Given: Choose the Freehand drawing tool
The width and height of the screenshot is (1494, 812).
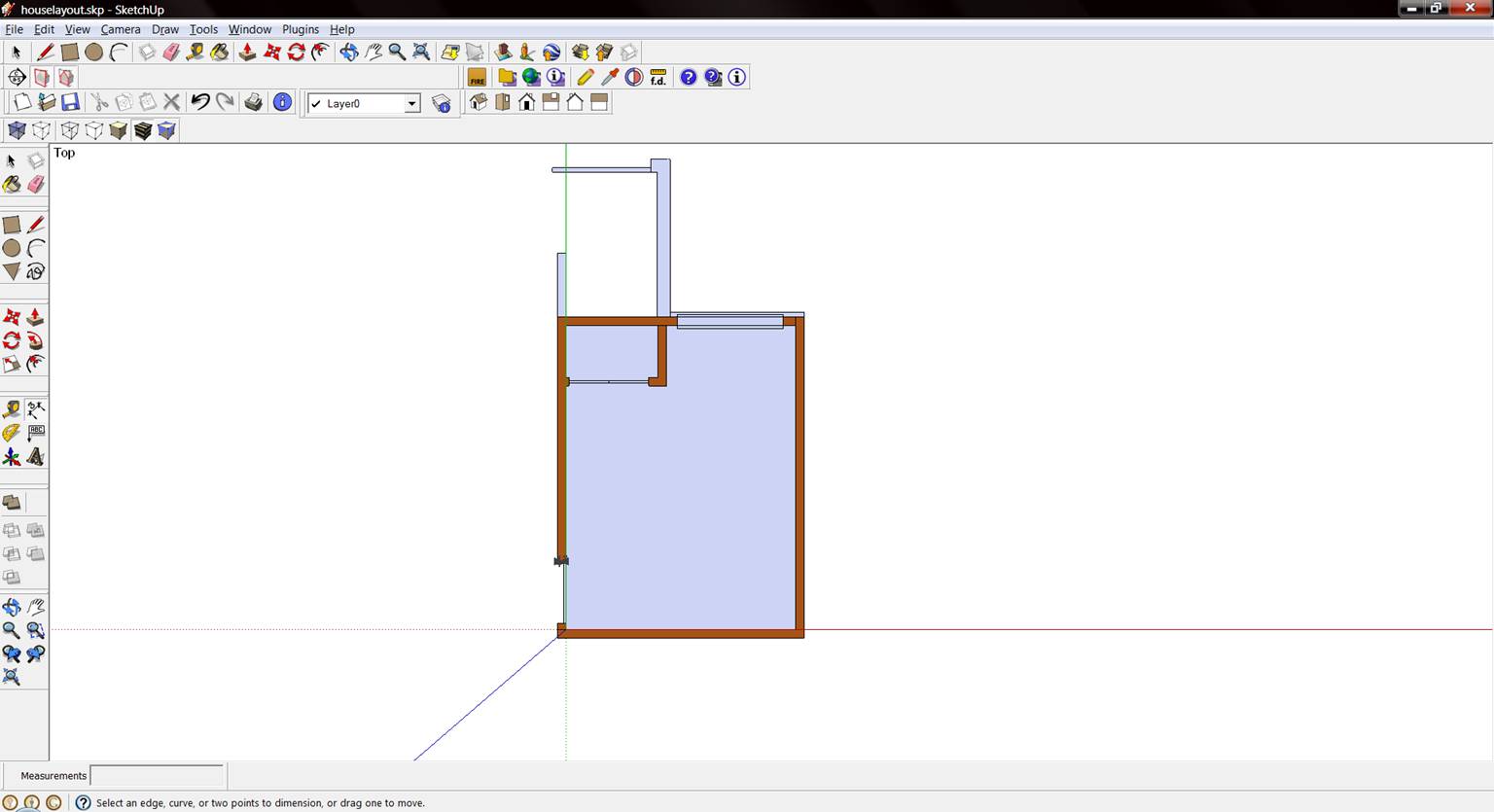Looking at the screenshot, I should (x=35, y=271).
